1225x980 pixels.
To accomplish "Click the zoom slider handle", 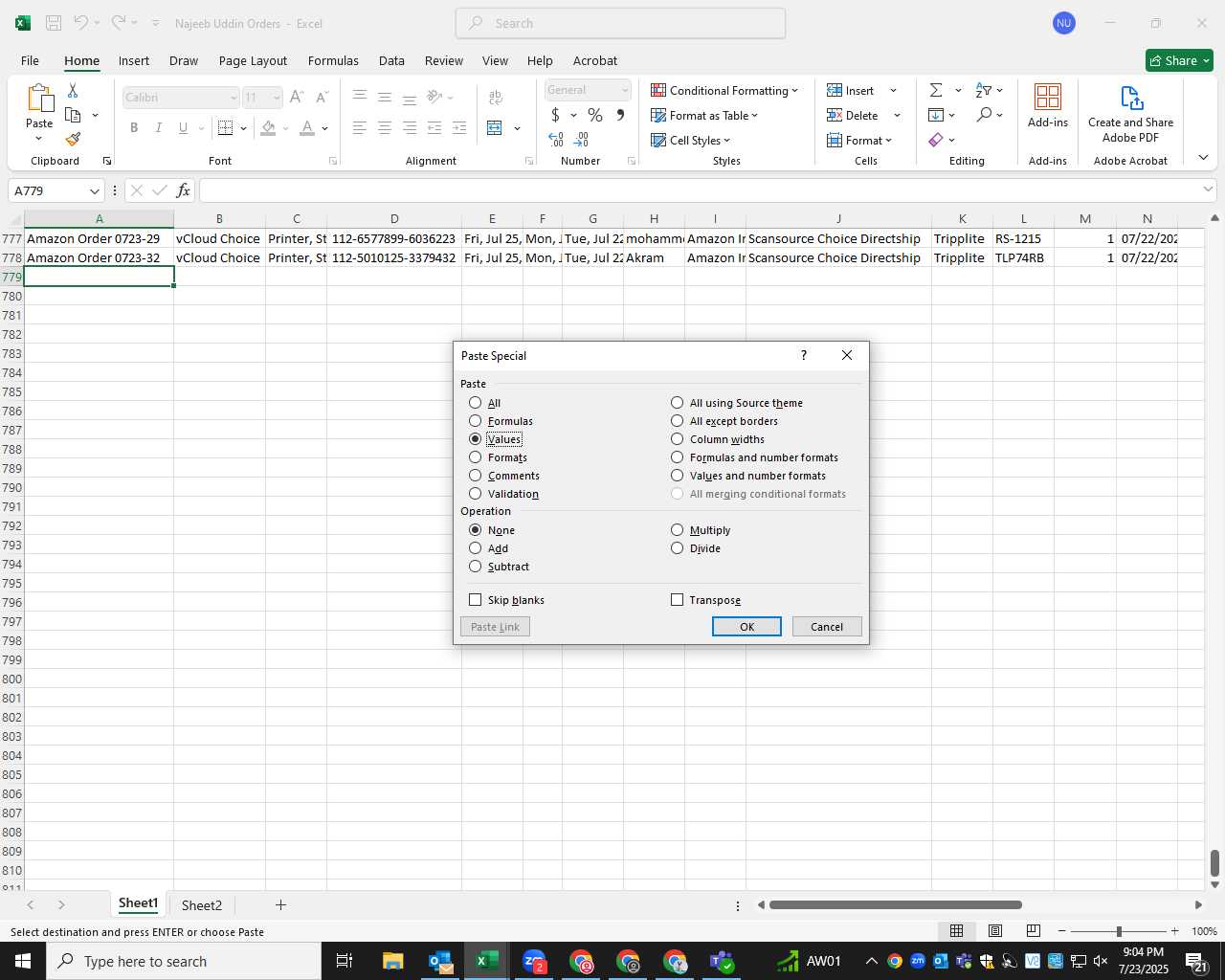I will (1118, 931).
